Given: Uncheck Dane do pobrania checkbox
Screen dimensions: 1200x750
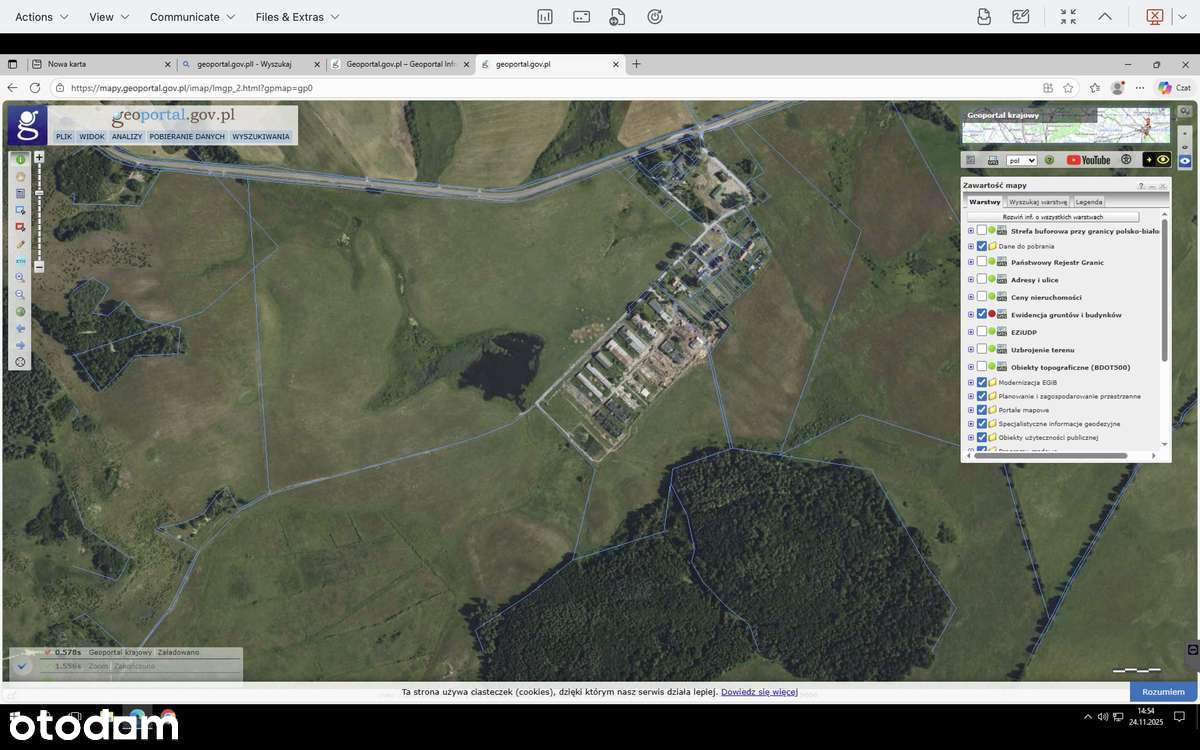Looking at the screenshot, I should click(x=982, y=246).
